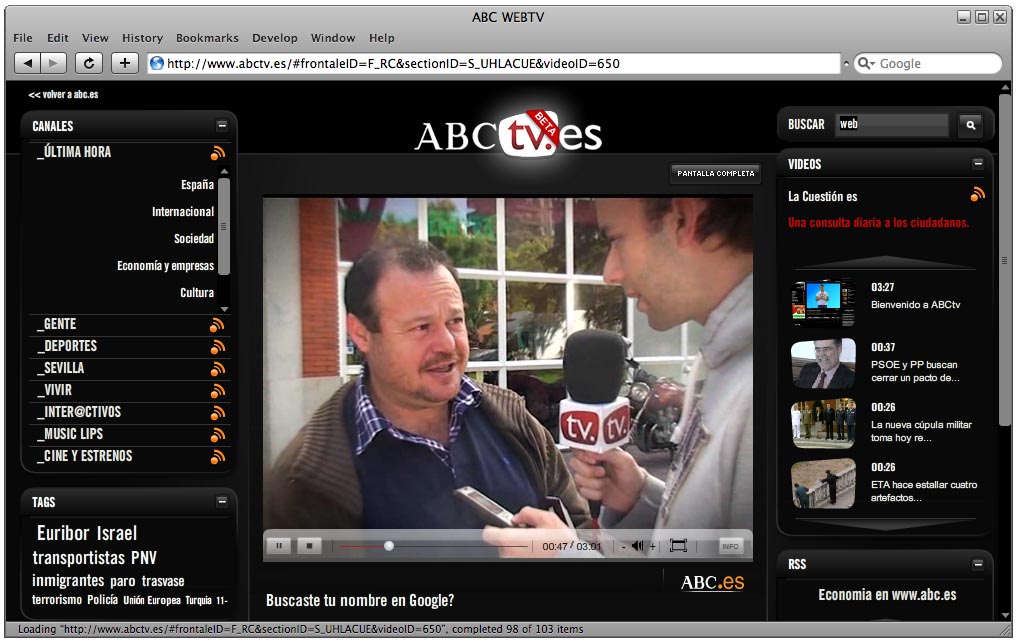
Task: Open the RSS feed icon beside La Cuestión es
Action: [x=978, y=194]
